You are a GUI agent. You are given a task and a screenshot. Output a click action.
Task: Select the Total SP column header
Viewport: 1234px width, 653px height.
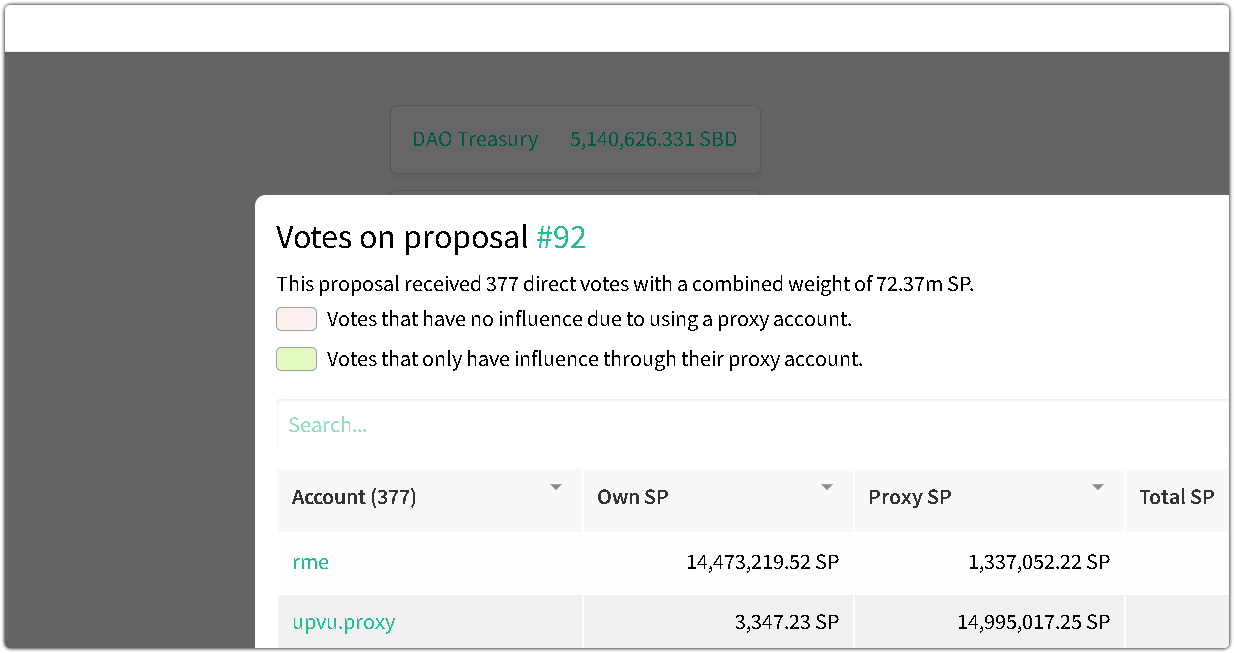coord(1176,497)
